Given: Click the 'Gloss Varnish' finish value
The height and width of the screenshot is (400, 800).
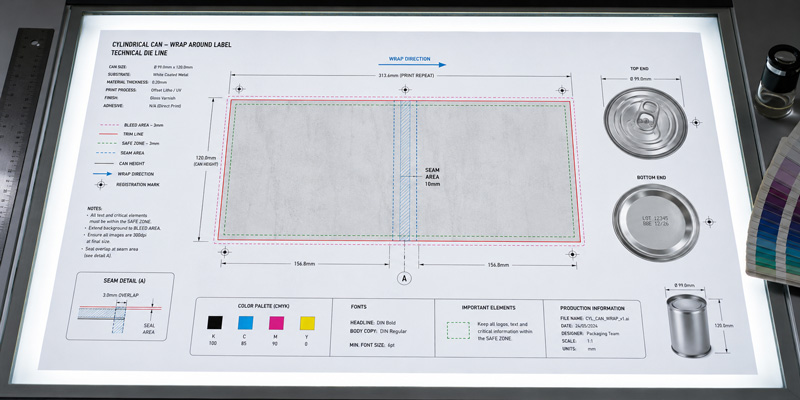Looking at the screenshot, I should pyautogui.click(x=164, y=97).
